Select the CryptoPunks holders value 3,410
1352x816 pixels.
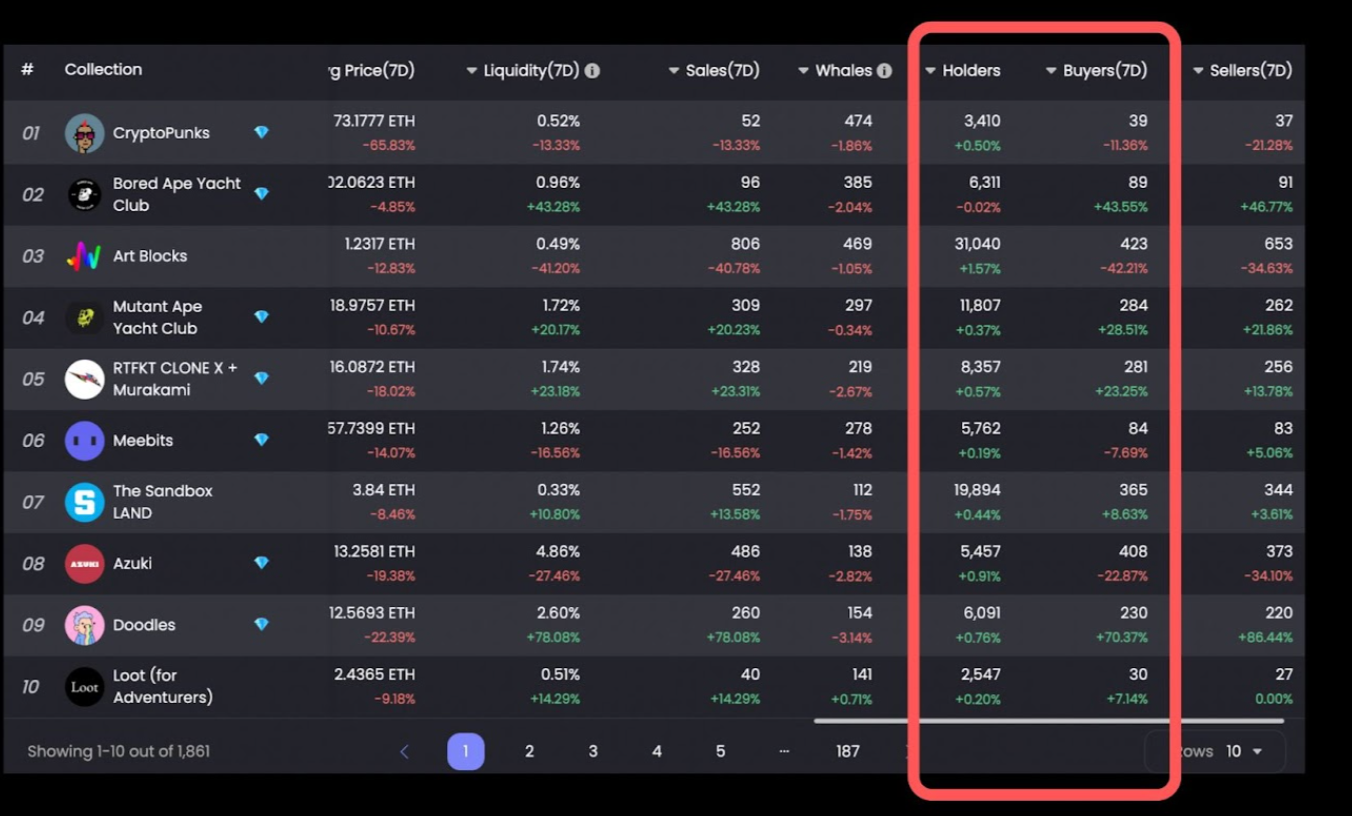pyautogui.click(x=982, y=121)
